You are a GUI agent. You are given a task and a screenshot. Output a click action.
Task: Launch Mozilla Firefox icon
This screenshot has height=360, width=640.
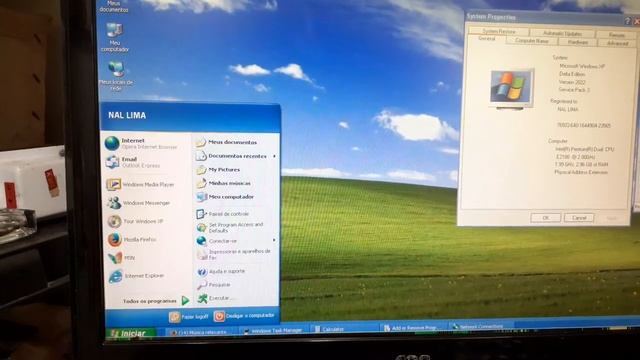[115, 240]
